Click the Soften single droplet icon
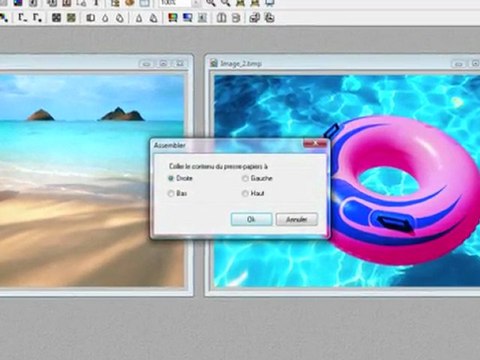This screenshot has height=360, width=480. [105, 18]
